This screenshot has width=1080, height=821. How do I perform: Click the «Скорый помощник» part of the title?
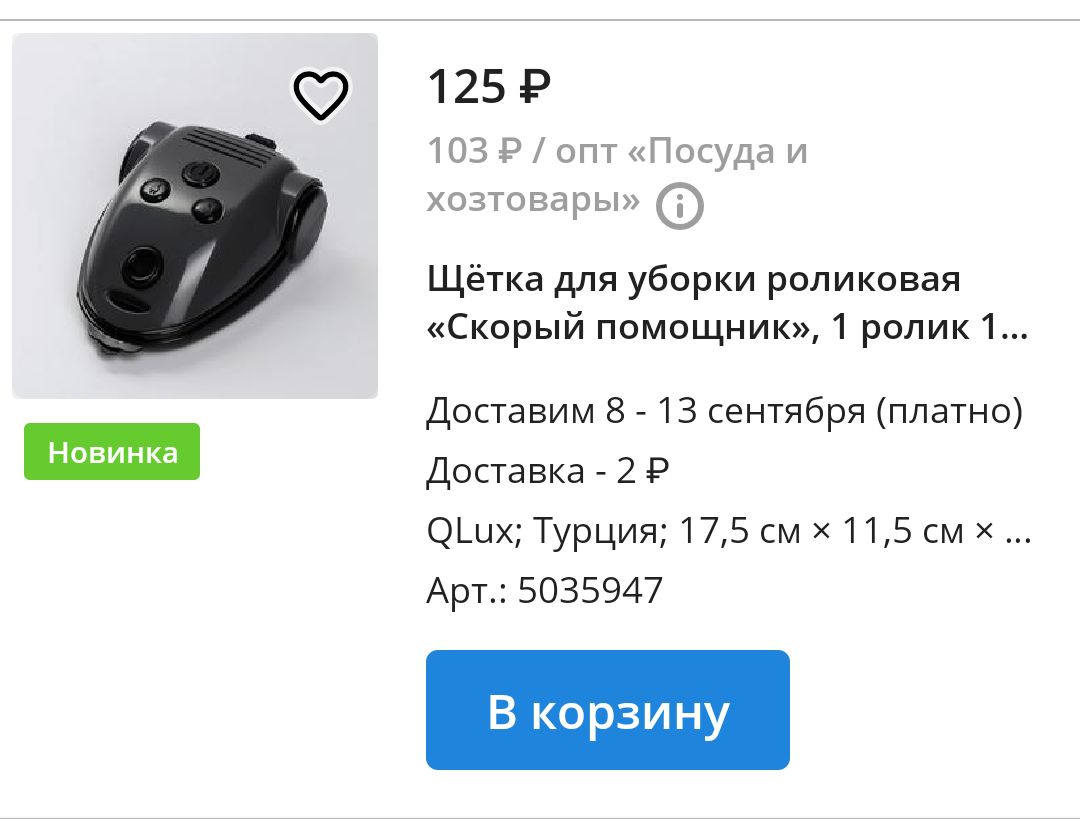point(623,326)
